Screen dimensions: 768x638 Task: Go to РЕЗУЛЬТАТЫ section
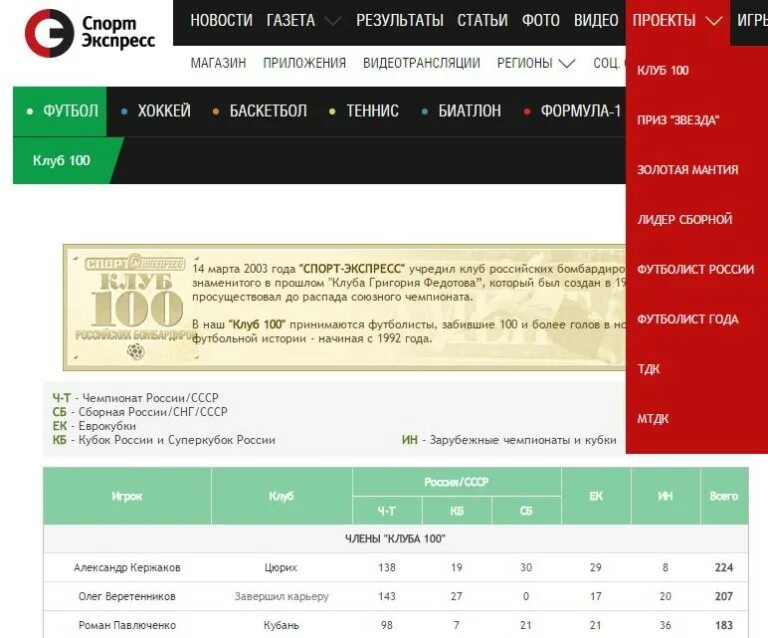tap(400, 21)
